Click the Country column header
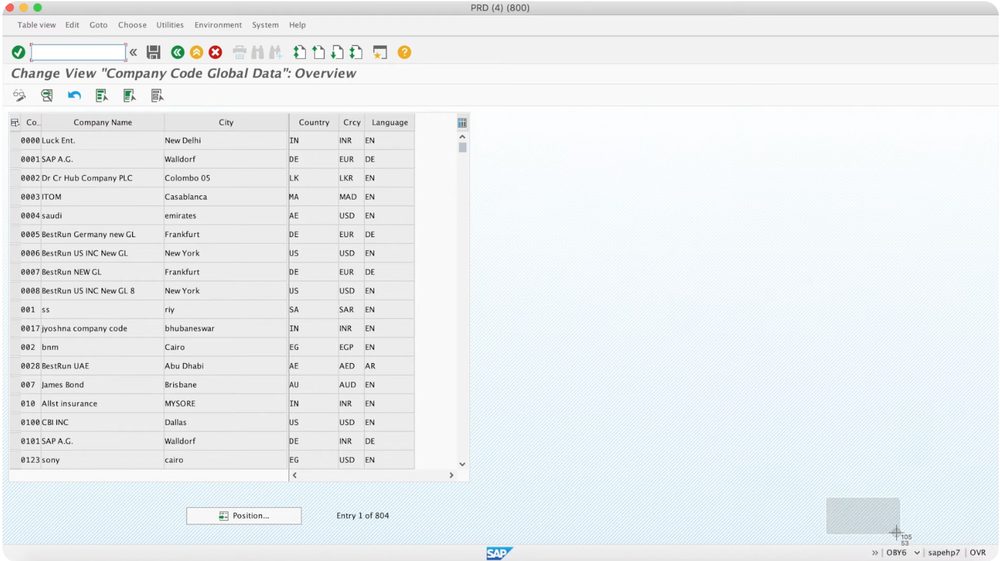The height and width of the screenshot is (561, 1000). (314, 122)
